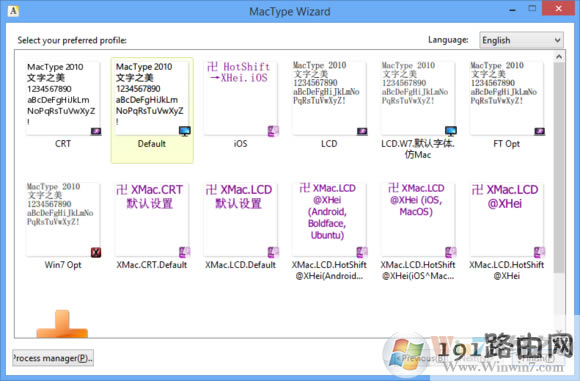Click the purple icon on iOS profile

pos(273,131)
